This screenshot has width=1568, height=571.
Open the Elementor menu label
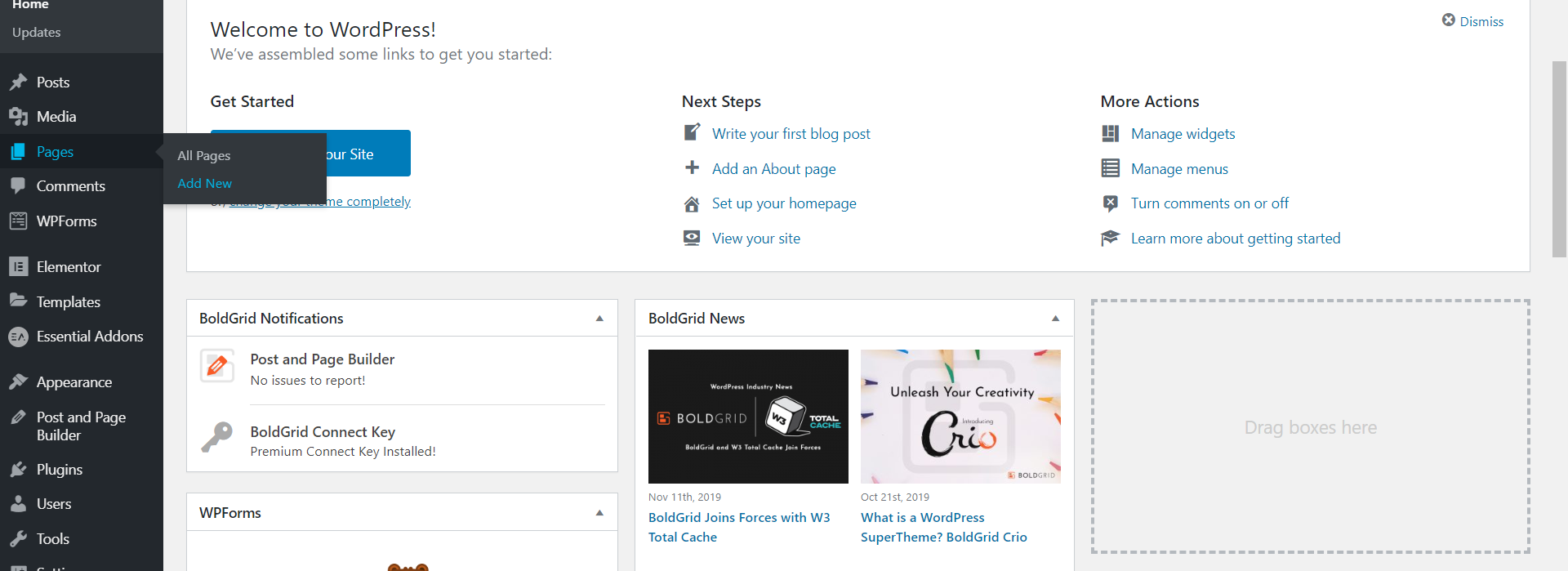click(69, 267)
